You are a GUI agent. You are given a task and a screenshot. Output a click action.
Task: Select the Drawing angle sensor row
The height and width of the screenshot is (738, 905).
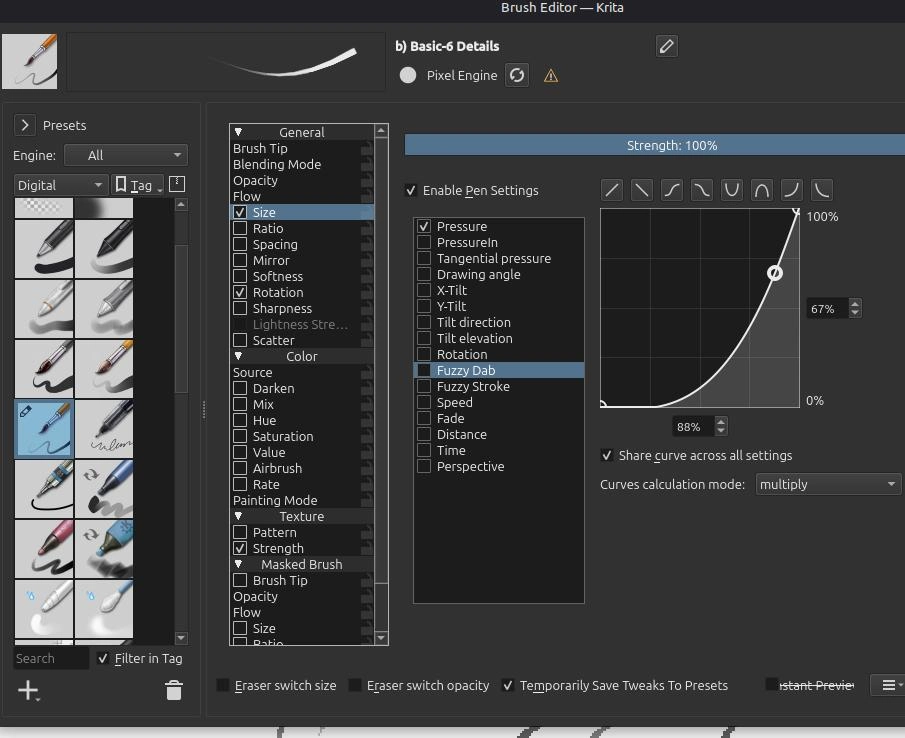(499, 275)
